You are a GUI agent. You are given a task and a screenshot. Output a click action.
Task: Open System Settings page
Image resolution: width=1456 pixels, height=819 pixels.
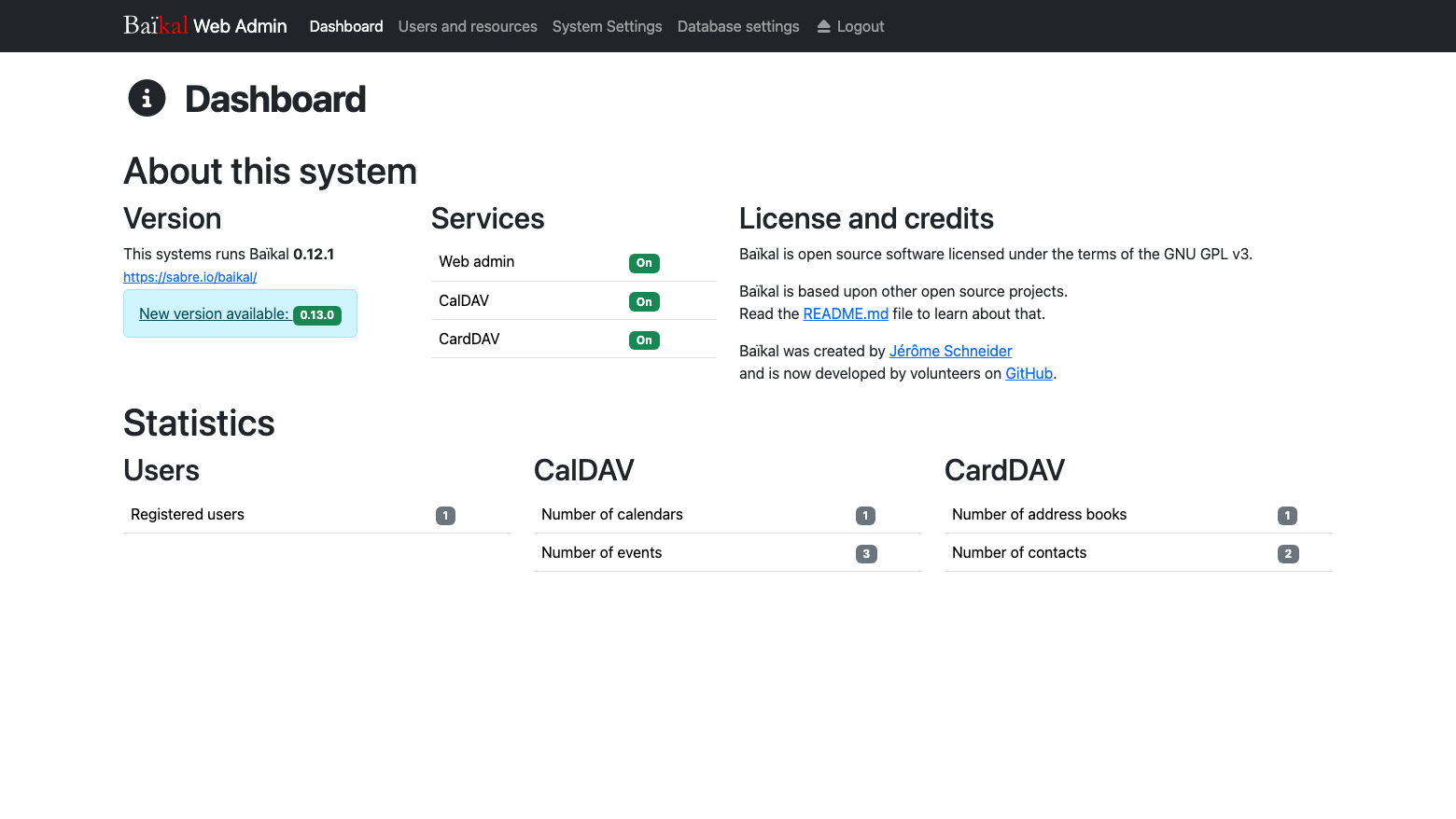point(608,26)
